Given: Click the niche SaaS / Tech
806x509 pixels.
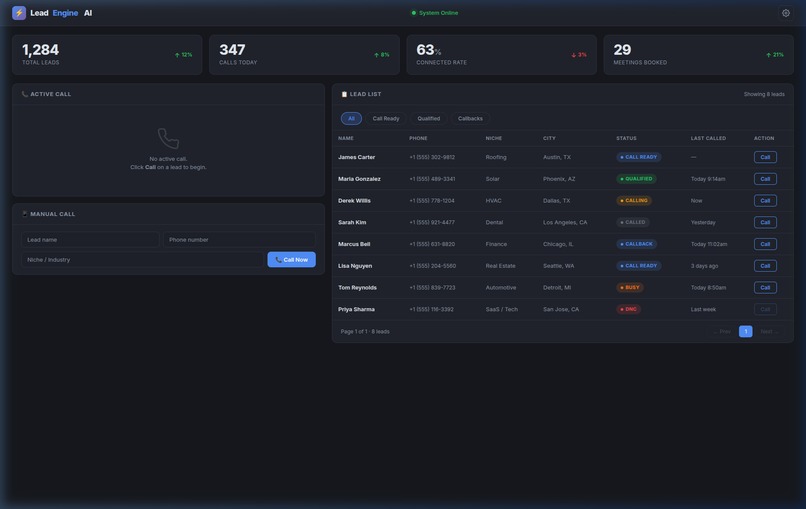Looking at the screenshot, I should [x=502, y=310].
